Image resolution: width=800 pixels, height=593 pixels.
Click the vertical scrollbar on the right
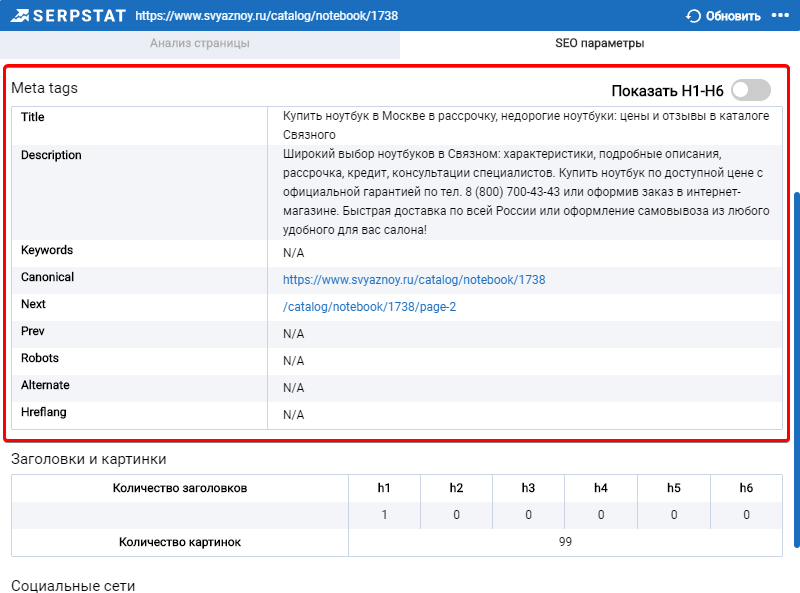click(x=796, y=369)
